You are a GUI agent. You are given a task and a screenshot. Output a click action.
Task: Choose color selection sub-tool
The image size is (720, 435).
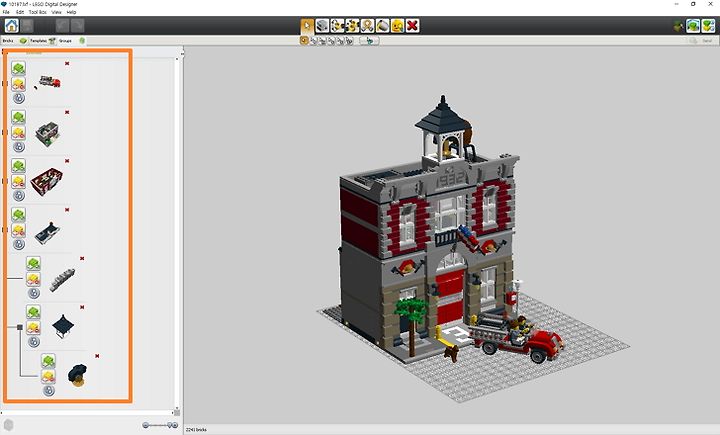(x=331, y=41)
